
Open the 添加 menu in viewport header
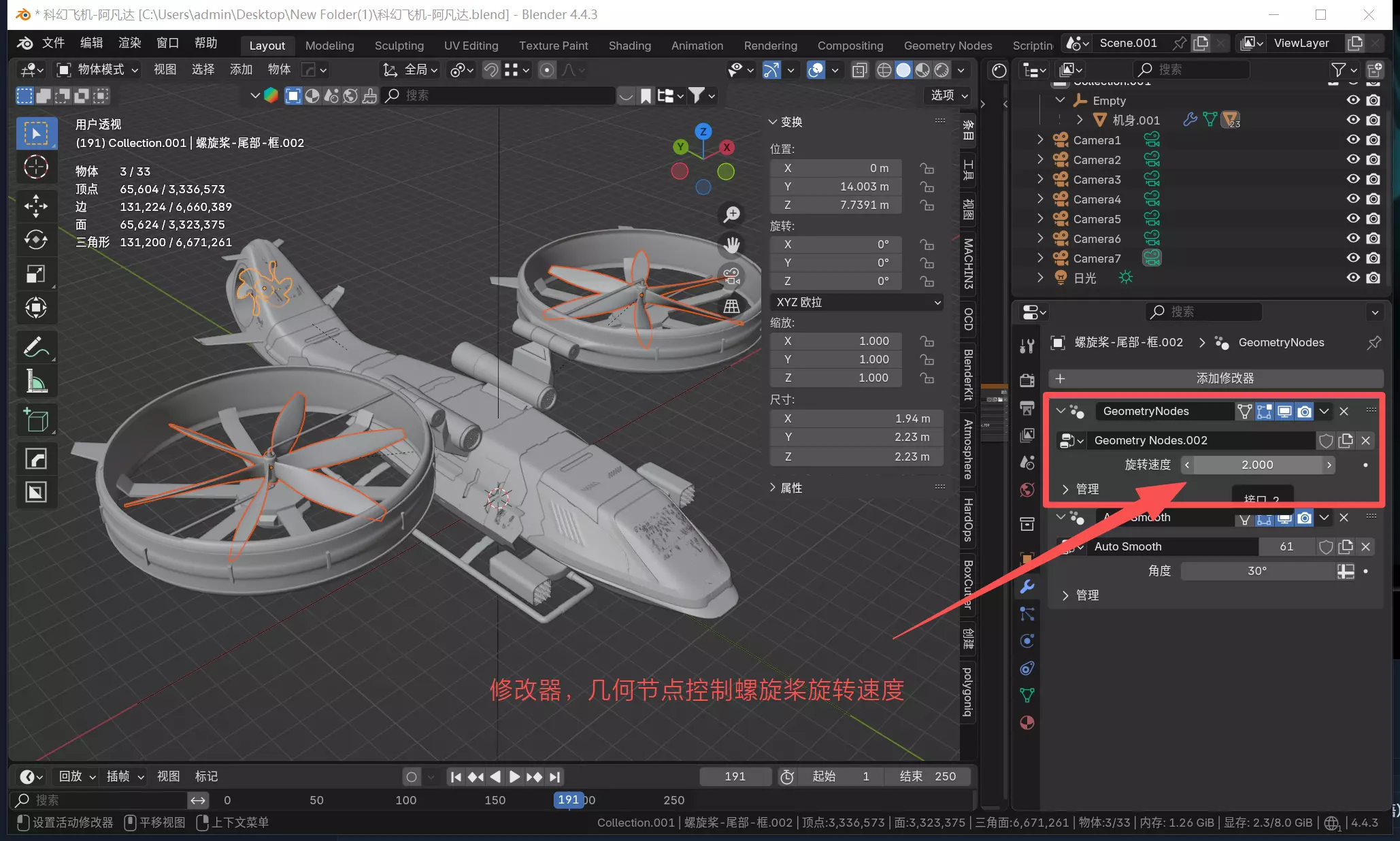pos(241,69)
